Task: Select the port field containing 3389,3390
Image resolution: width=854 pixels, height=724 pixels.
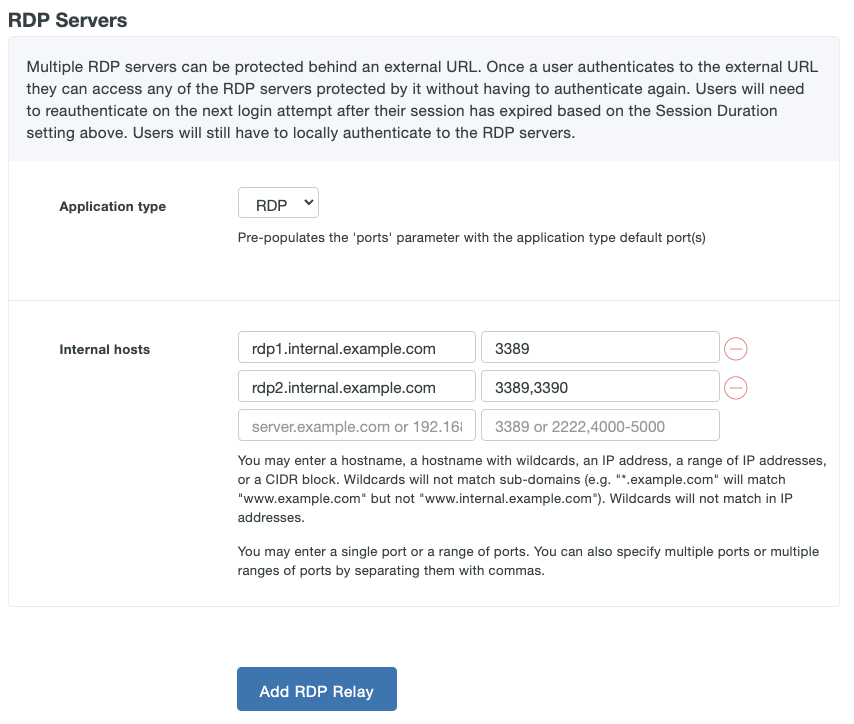Action: (x=599, y=386)
